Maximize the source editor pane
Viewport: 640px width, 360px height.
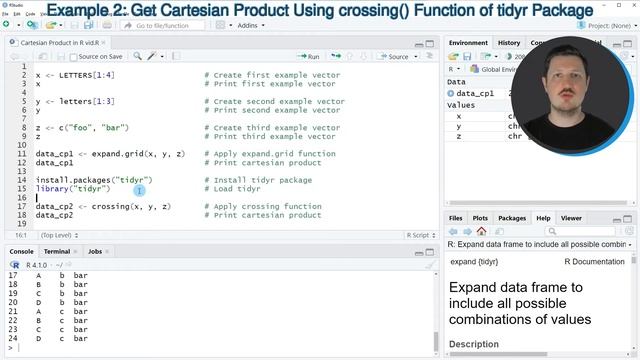click(430, 43)
